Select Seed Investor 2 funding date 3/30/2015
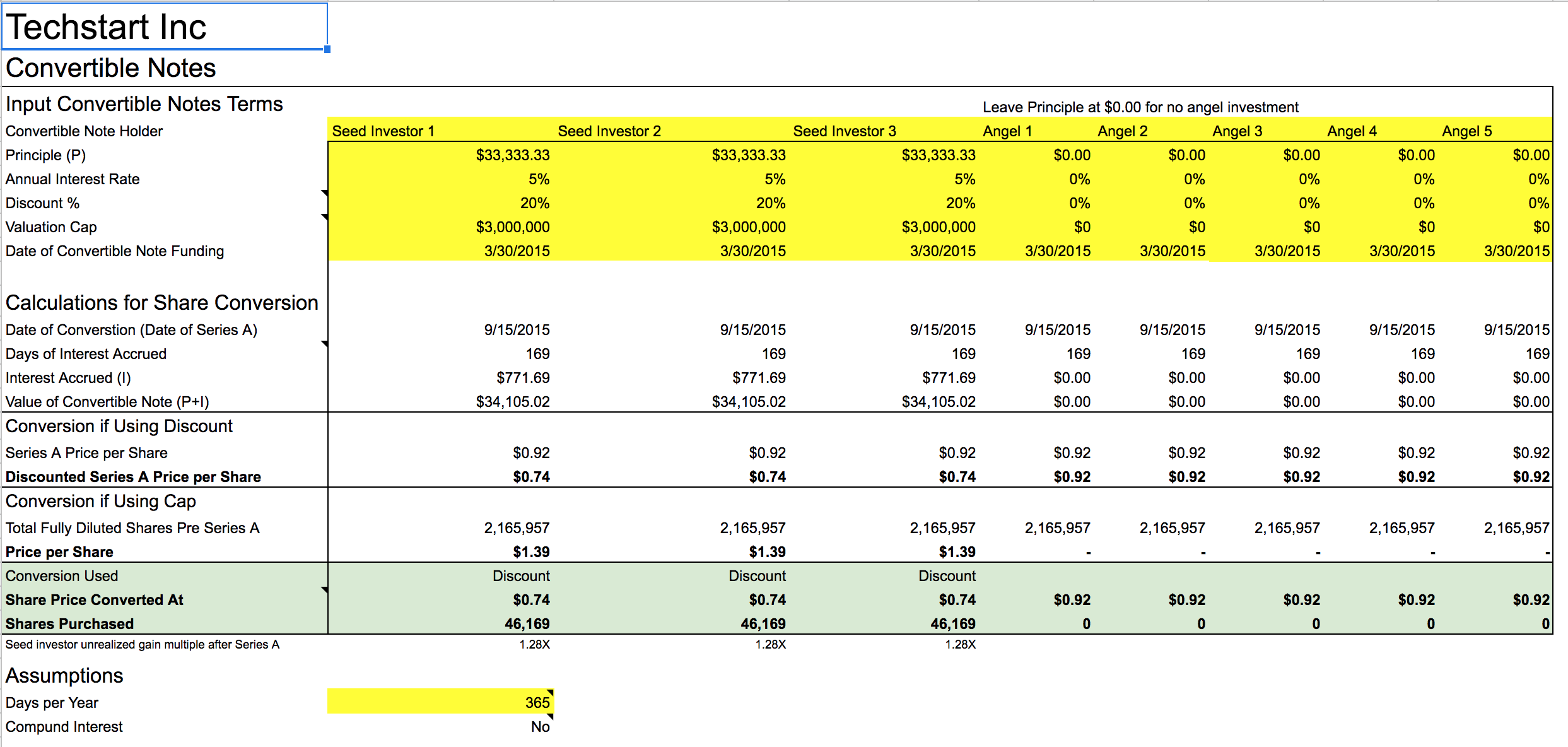The height and width of the screenshot is (747, 1568). pos(753,251)
